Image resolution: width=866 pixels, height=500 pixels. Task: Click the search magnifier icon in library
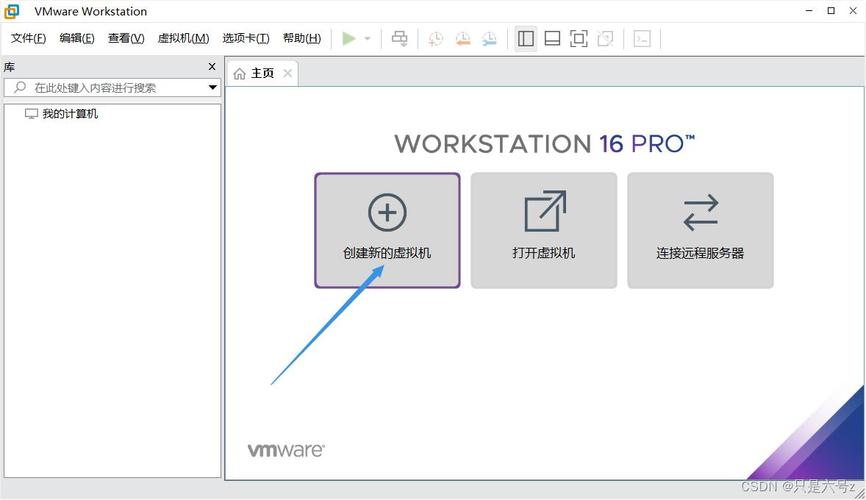point(20,87)
